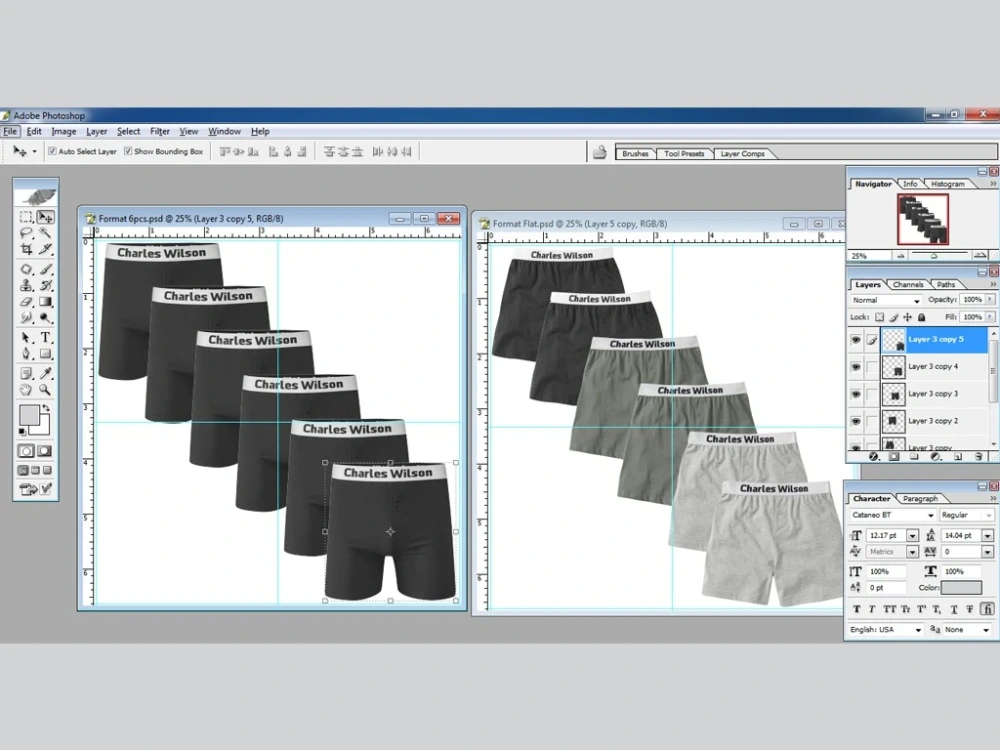
Task: Hide Layer 3 copy 2 eye icon
Action: [x=856, y=421]
